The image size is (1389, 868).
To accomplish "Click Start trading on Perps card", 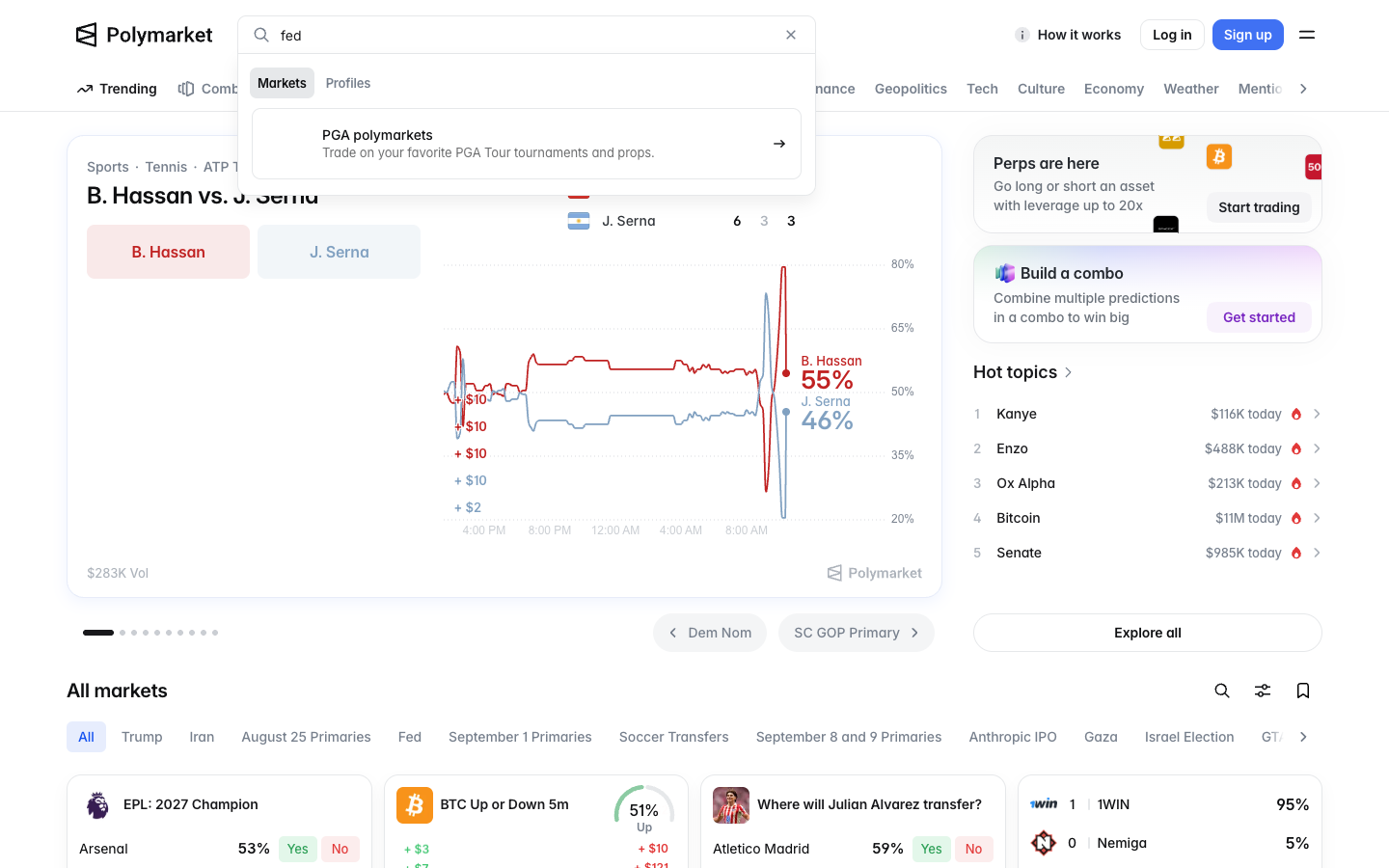I will [1259, 207].
